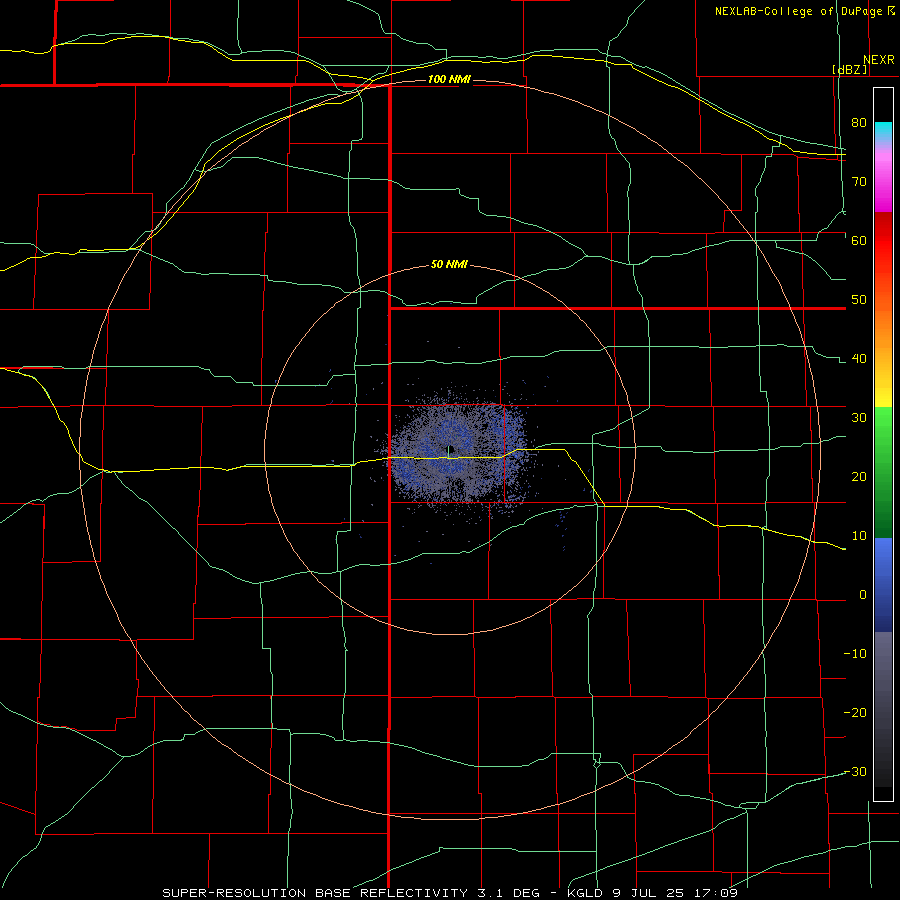Click the magenta-pink segment of the color bar

click(x=883, y=181)
